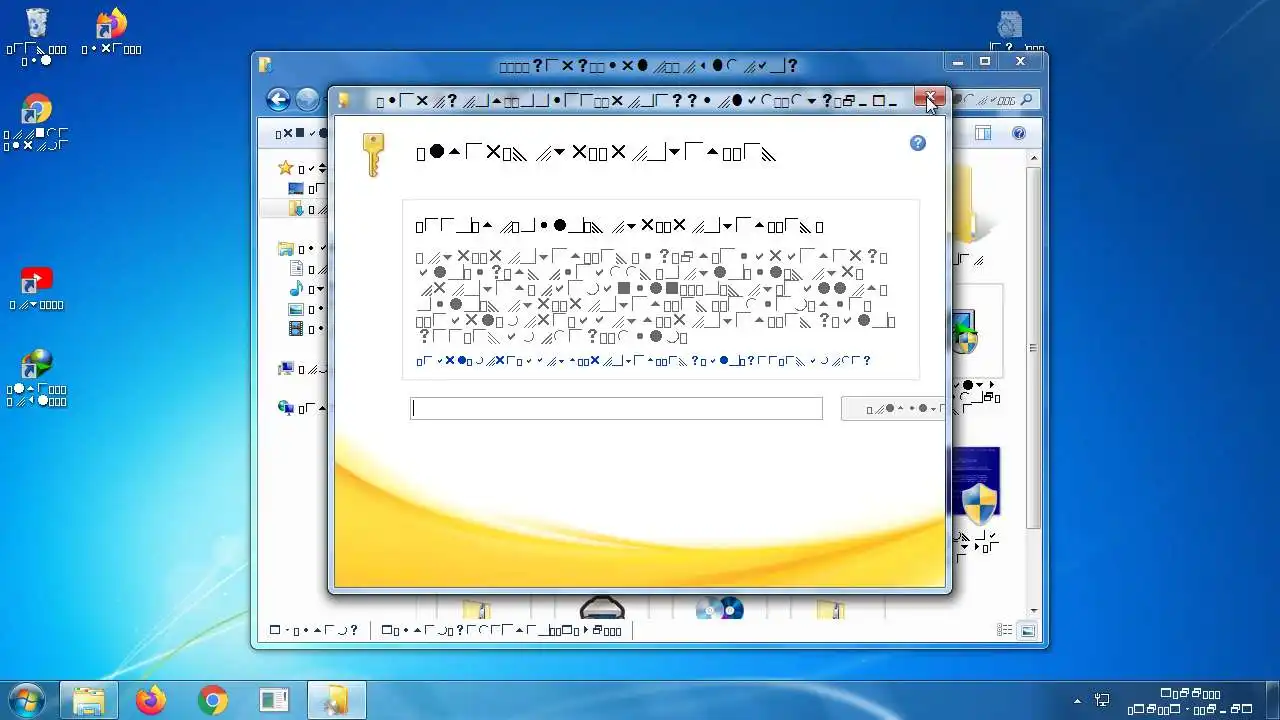Select the Firefox shortcut on the desktop
This screenshot has width=1280, height=720.
(x=111, y=24)
